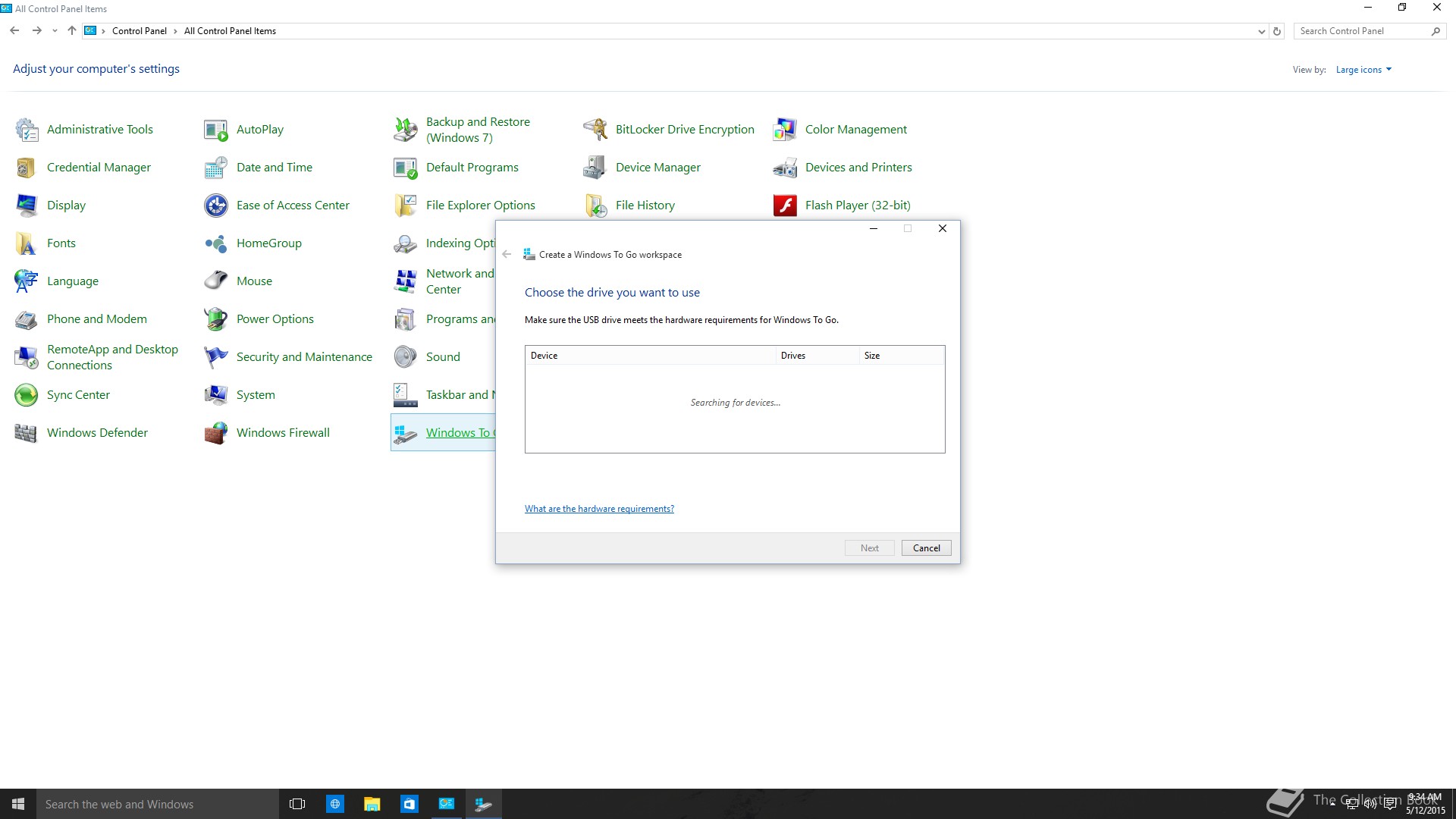Image resolution: width=1456 pixels, height=819 pixels.
Task: Open Color Management icon
Action: (785, 130)
